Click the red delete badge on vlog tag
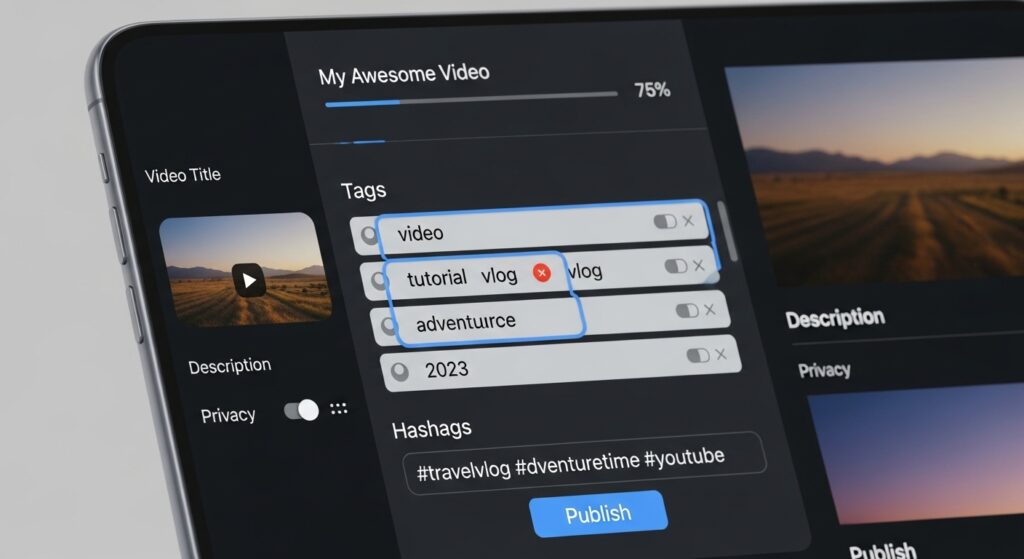This screenshot has width=1024, height=559. 542,273
